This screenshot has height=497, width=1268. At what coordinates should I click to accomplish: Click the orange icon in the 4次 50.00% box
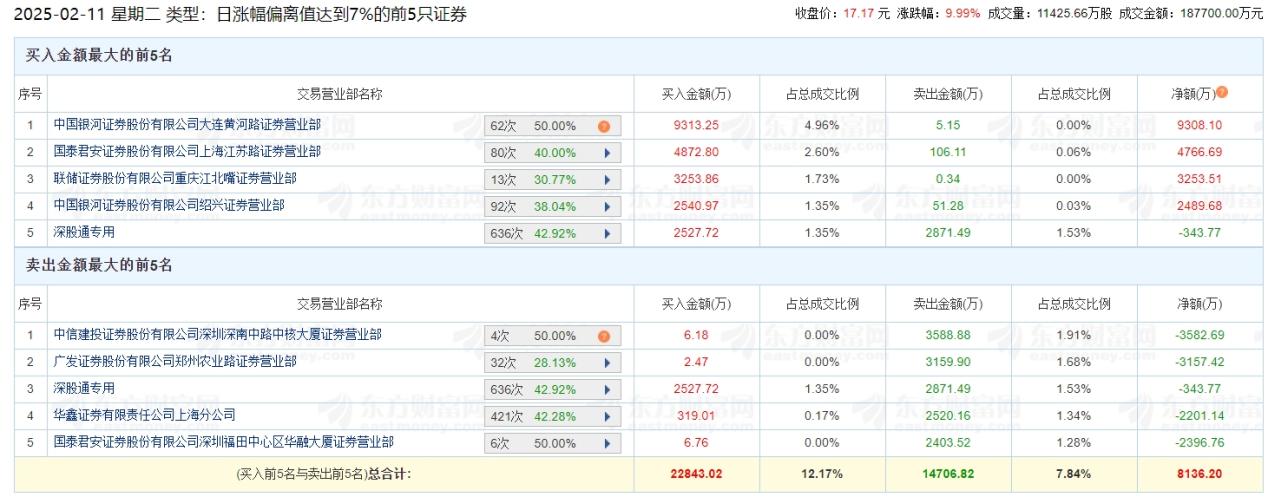point(604,336)
